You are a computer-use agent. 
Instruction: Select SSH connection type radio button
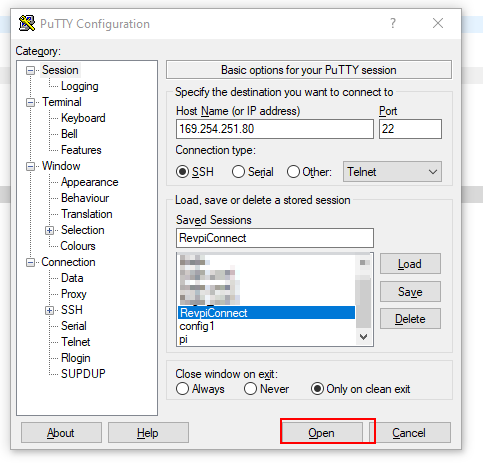[x=182, y=172]
